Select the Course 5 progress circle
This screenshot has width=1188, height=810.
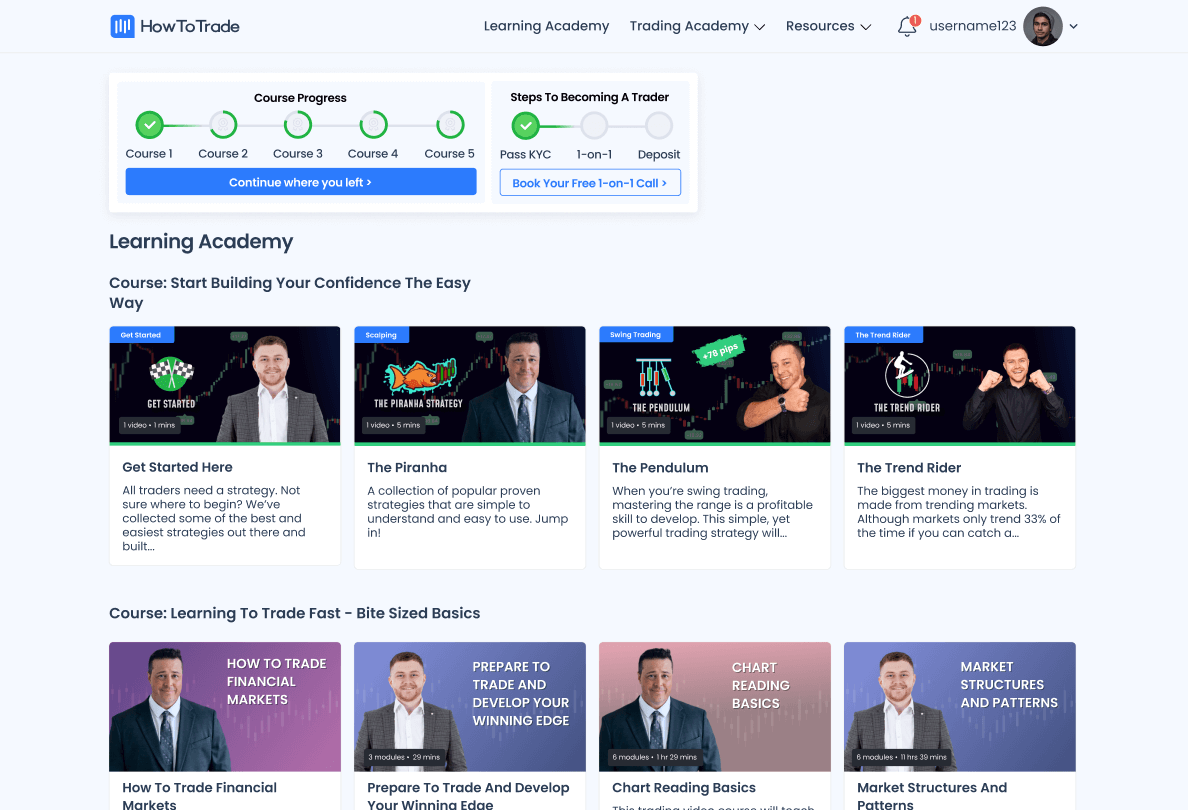point(450,125)
